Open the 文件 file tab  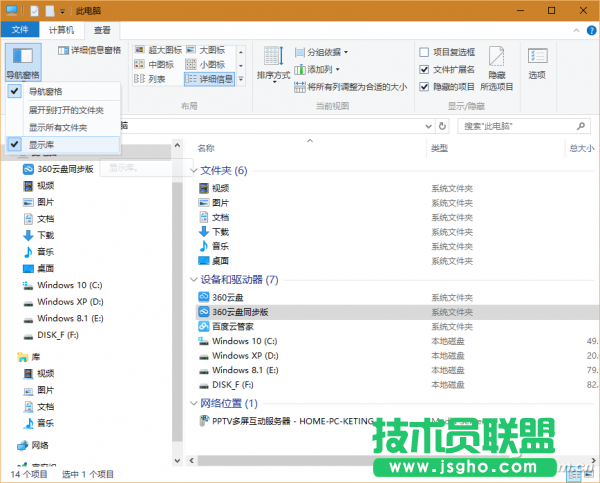(20, 30)
